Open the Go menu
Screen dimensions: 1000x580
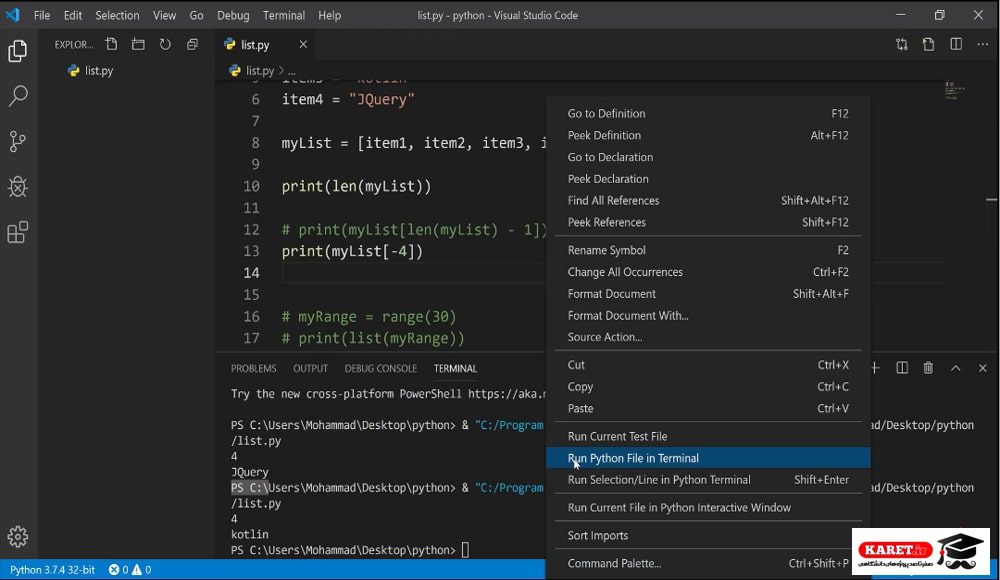pos(196,15)
